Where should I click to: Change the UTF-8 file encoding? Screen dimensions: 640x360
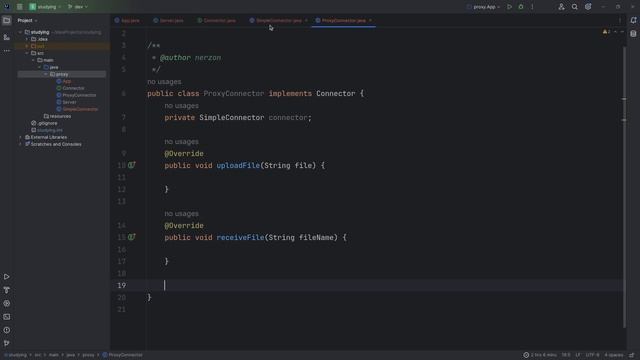(x=593, y=355)
